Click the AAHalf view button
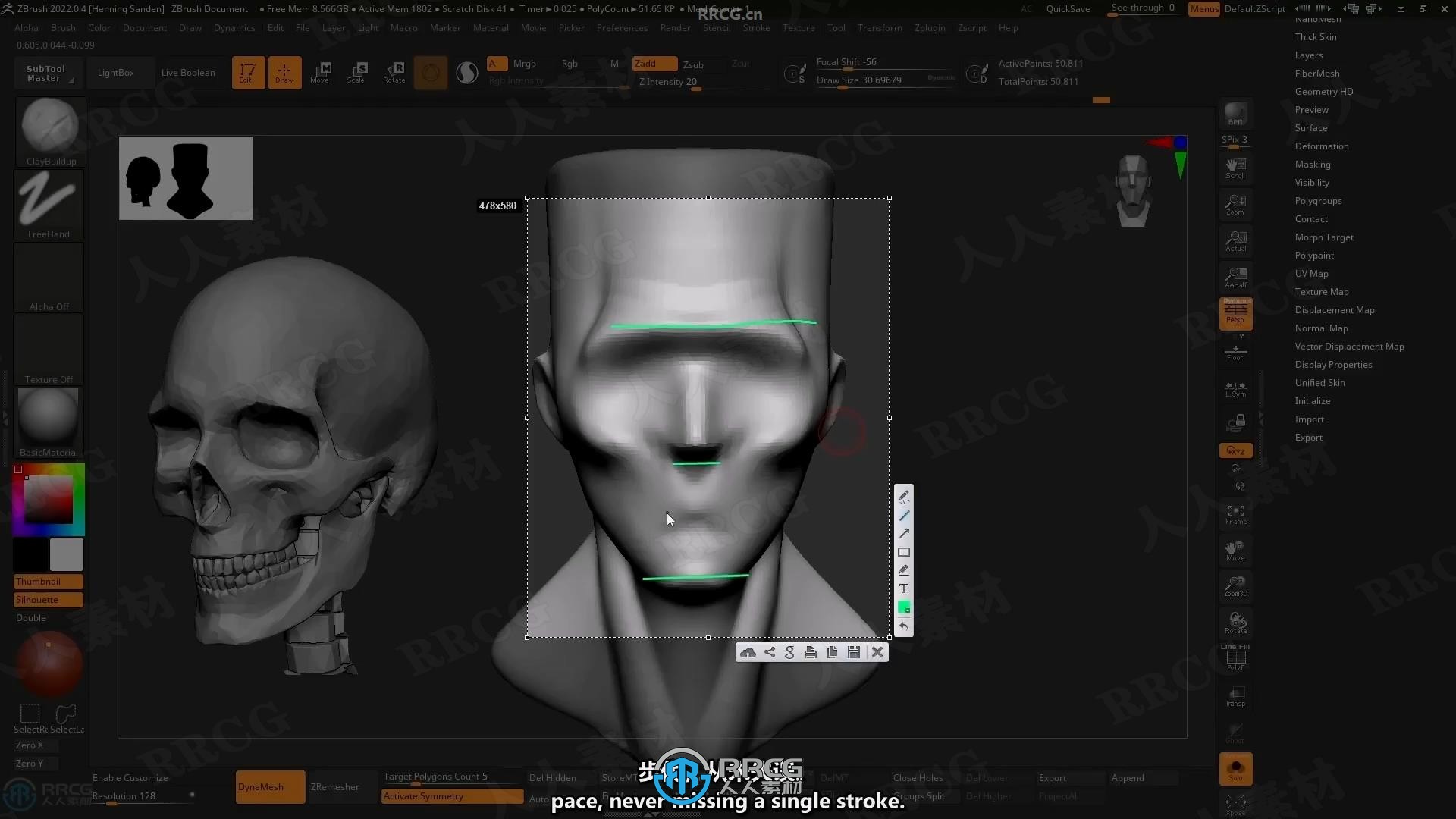Viewport: 1456px width, 819px height. coord(1235,278)
